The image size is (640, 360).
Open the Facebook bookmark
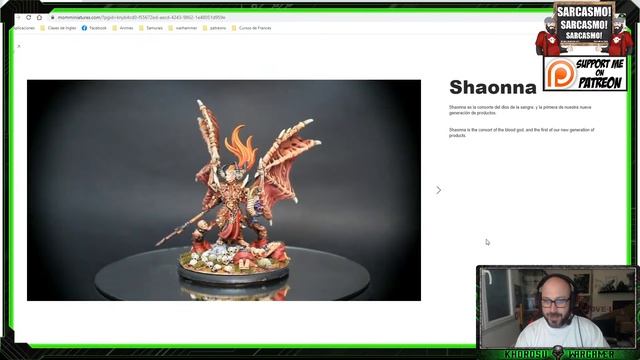tap(94, 28)
